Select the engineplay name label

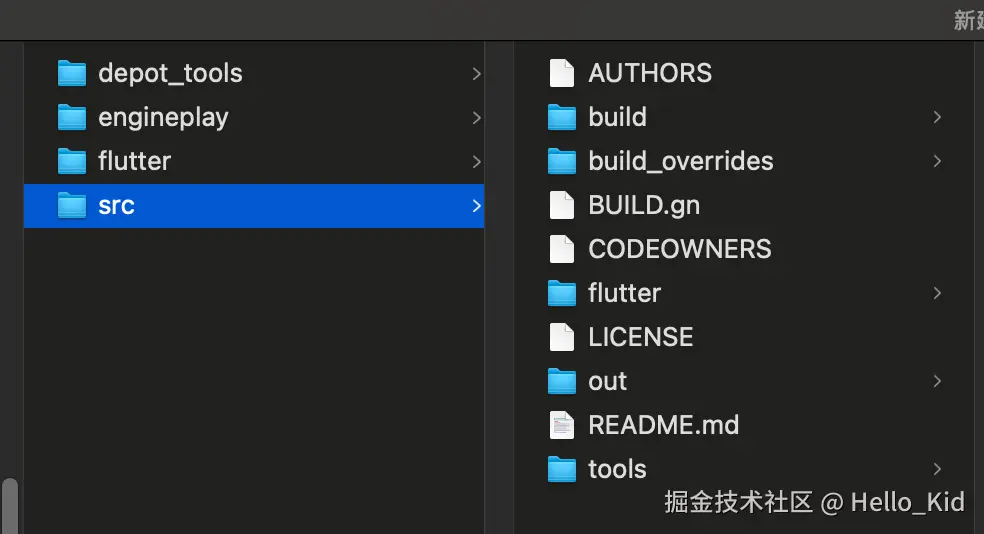pos(163,118)
